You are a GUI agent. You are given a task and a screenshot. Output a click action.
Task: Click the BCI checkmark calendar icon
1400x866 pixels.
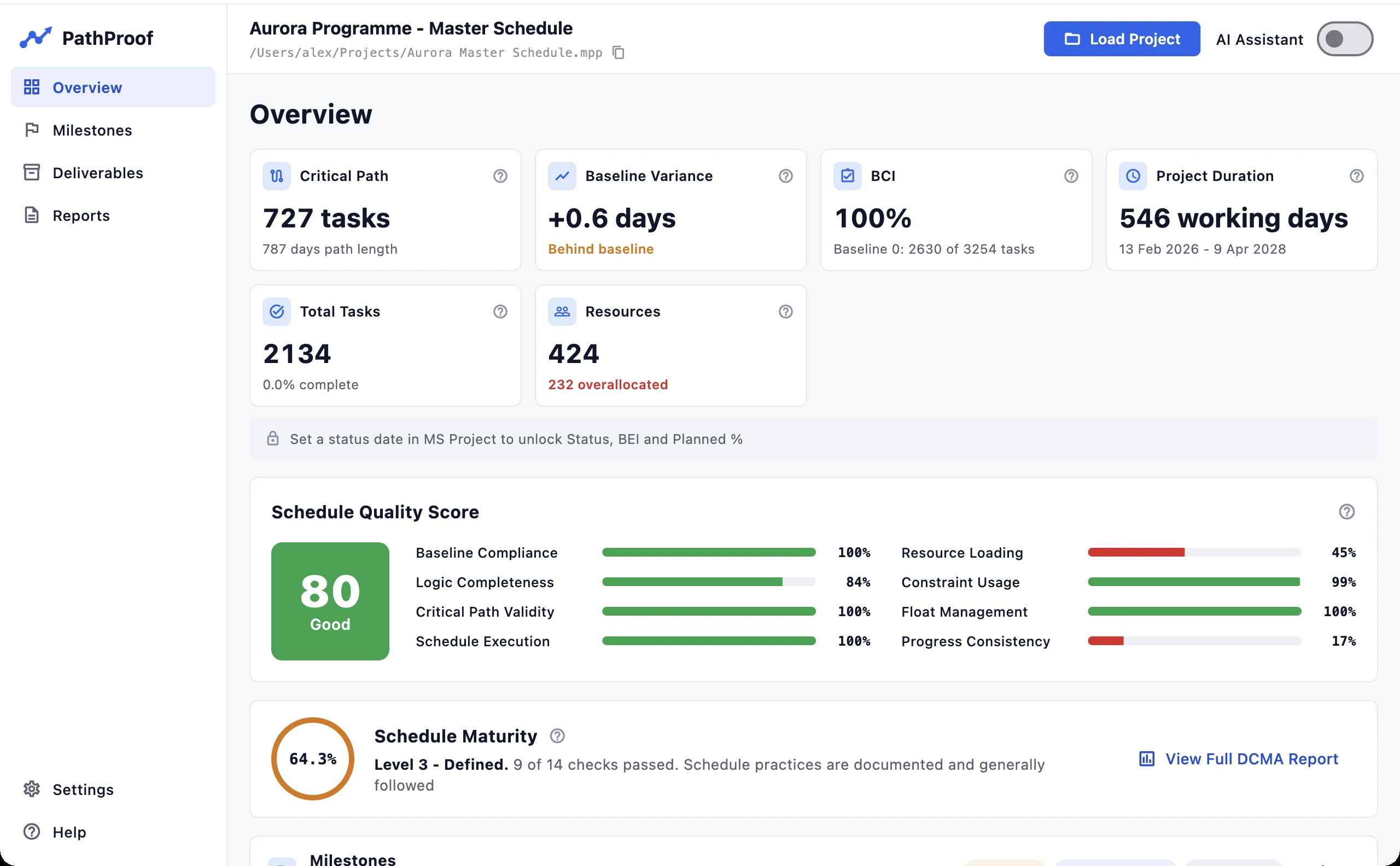tap(847, 176)
